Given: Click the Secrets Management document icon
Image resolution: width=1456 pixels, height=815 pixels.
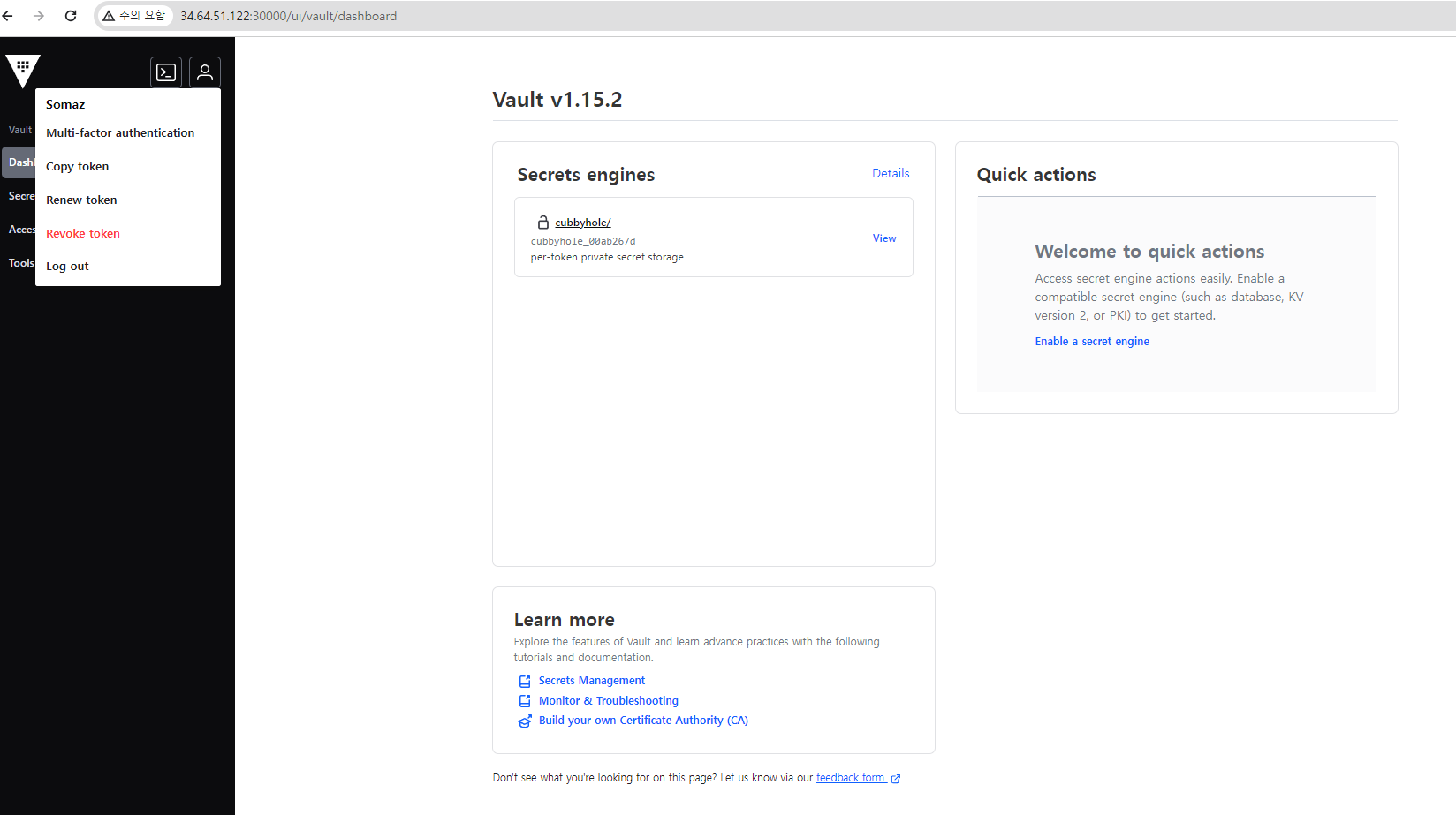Looking at the screenshot, I should 525,681.
